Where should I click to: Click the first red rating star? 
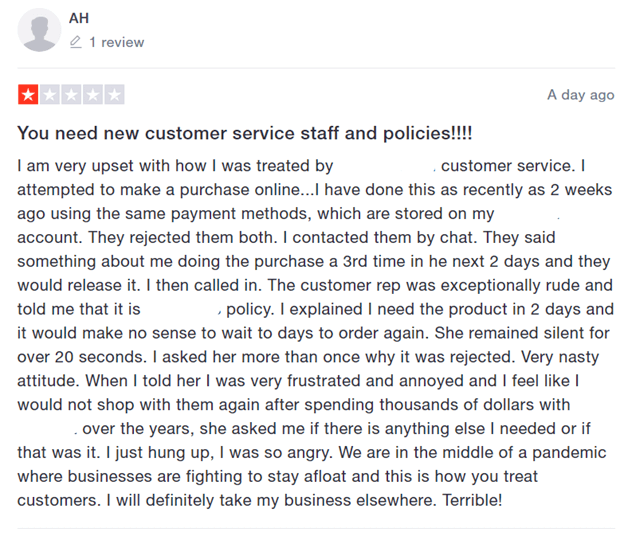(x=27, y=96)
